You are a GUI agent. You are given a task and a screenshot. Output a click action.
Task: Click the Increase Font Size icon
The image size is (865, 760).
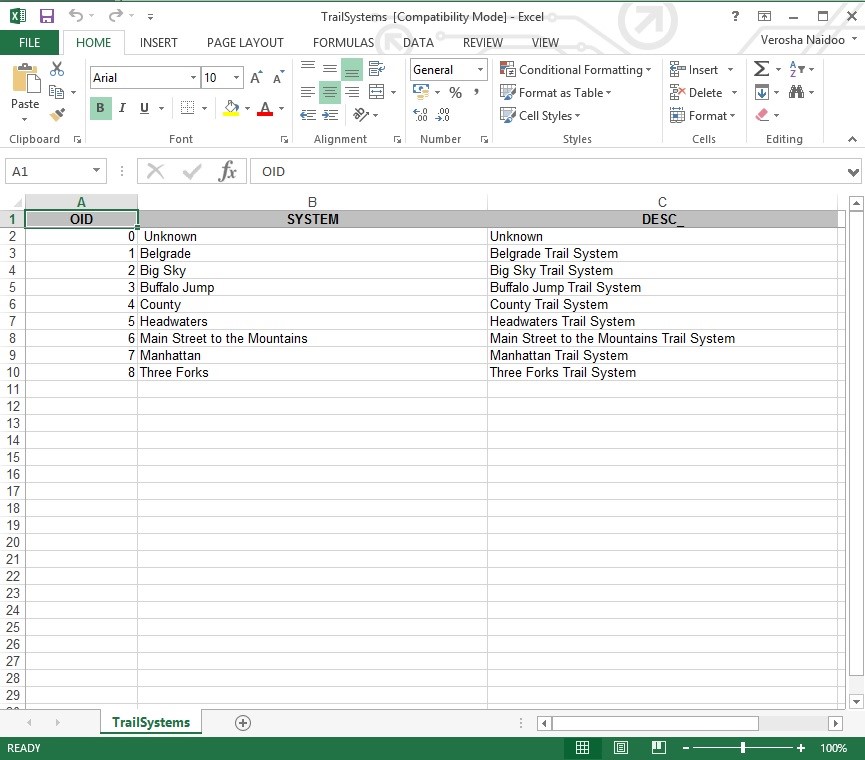pos(256,78)
